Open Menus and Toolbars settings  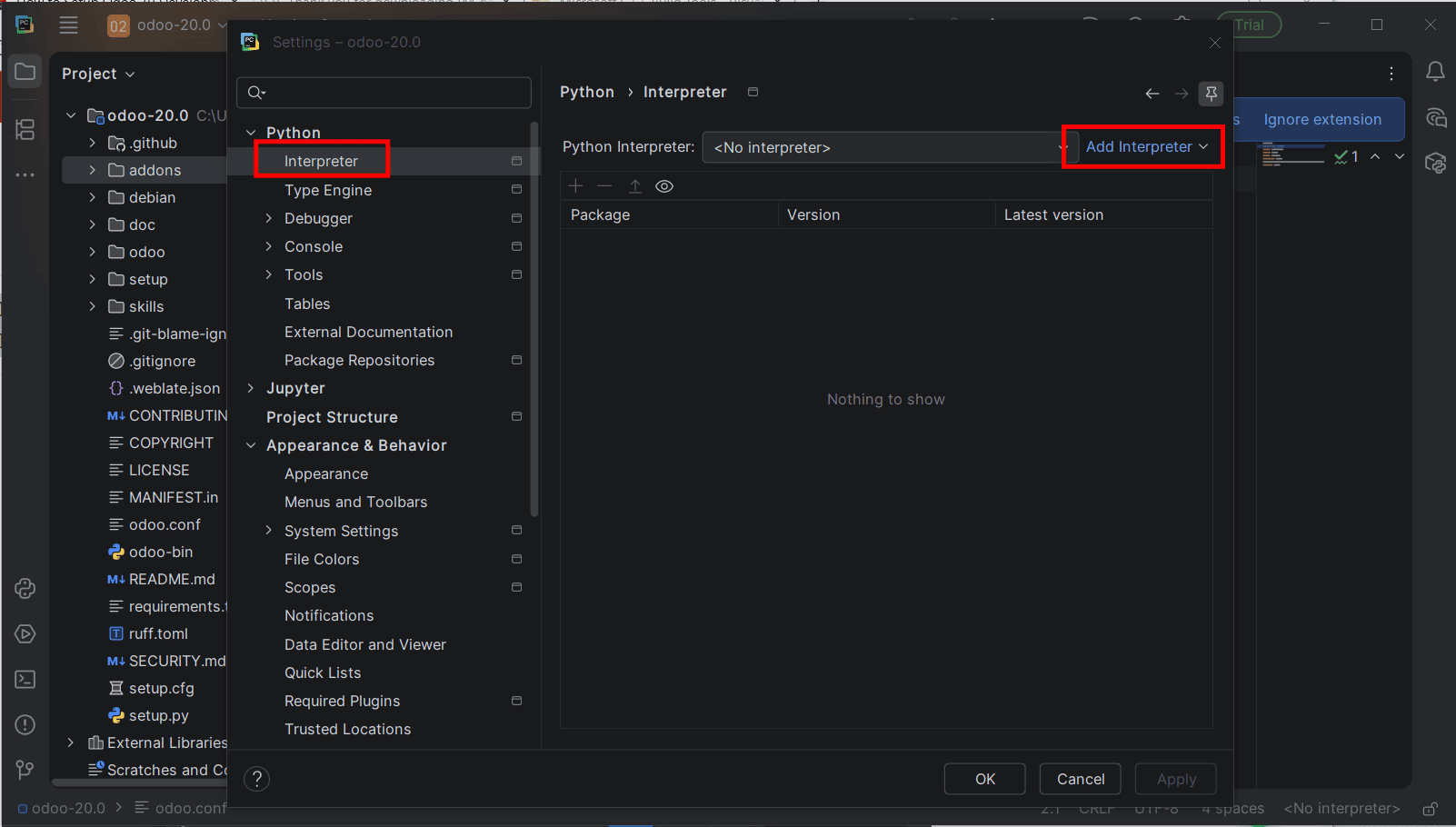pyautogui.click(x=355, y=502)
